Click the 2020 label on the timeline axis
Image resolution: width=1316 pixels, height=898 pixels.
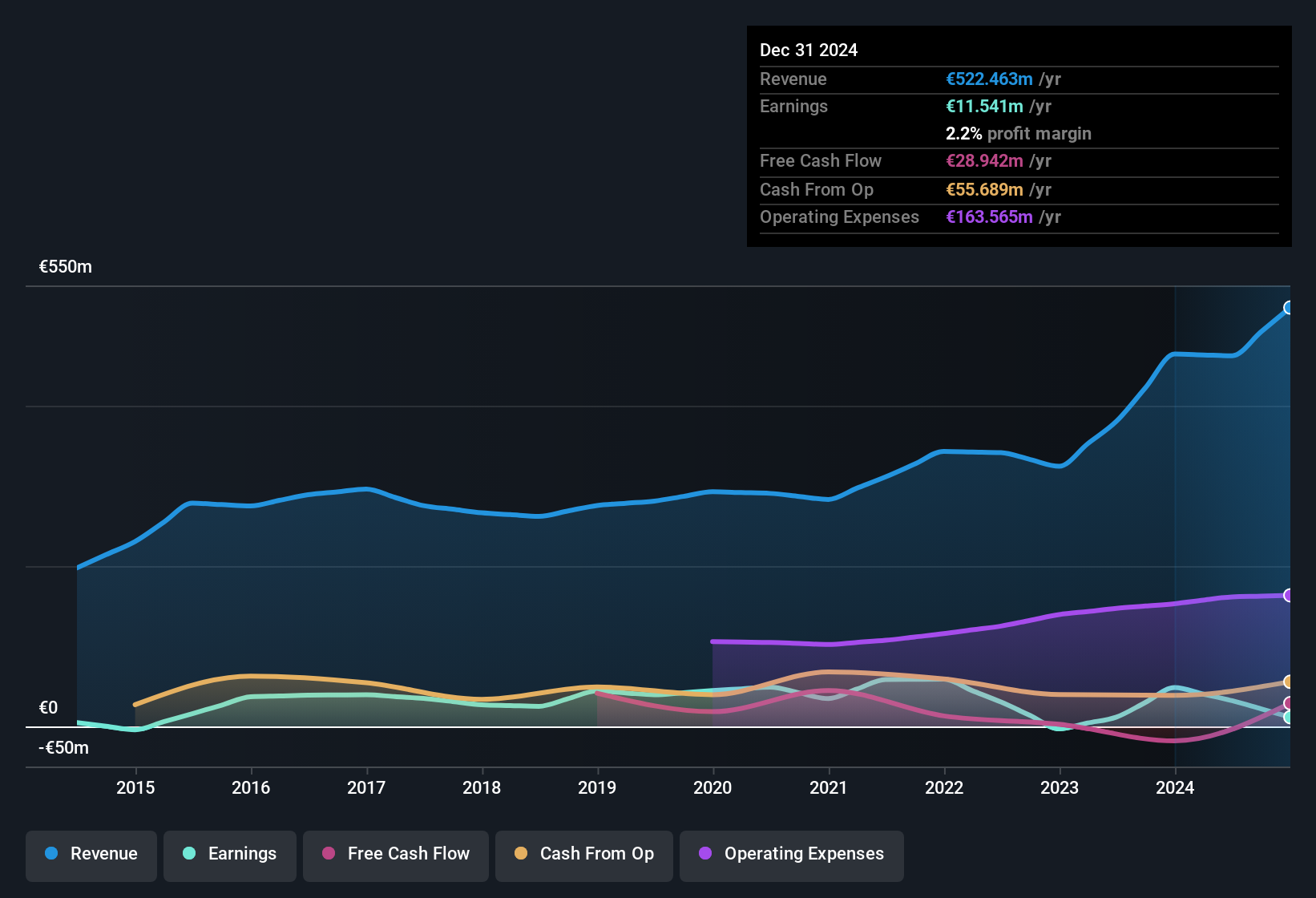(x=712, y=788)
